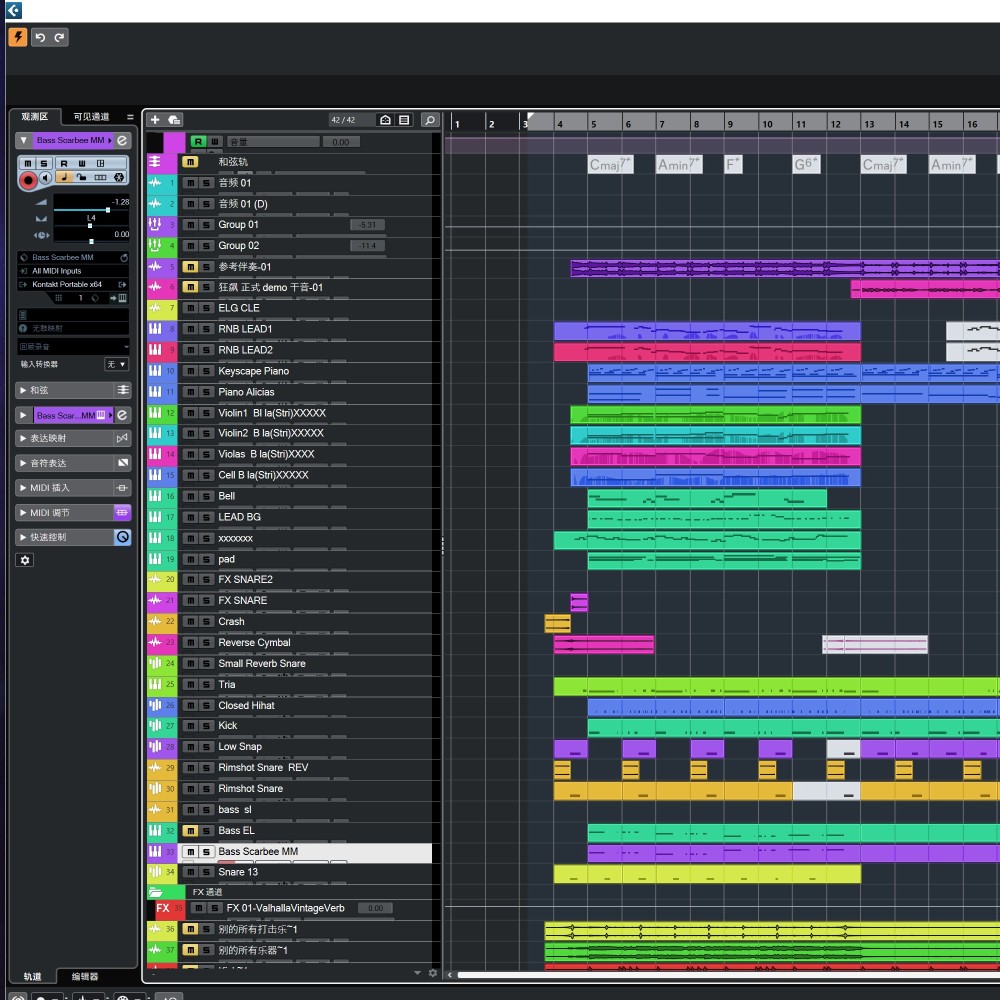Open the Find Tracks magnifier
The height and width of the screenshot is (1000, 1000).
430,119
